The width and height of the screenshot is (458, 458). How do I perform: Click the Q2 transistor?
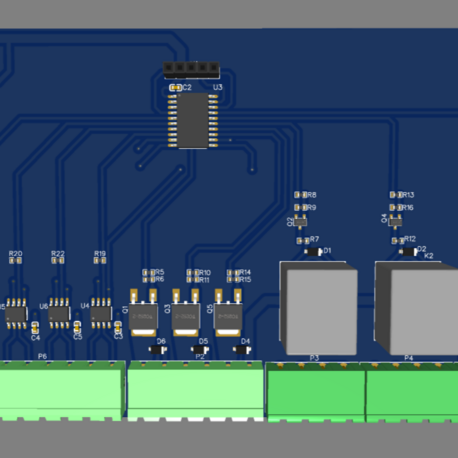pyautogui.click(x=301, y=222)
